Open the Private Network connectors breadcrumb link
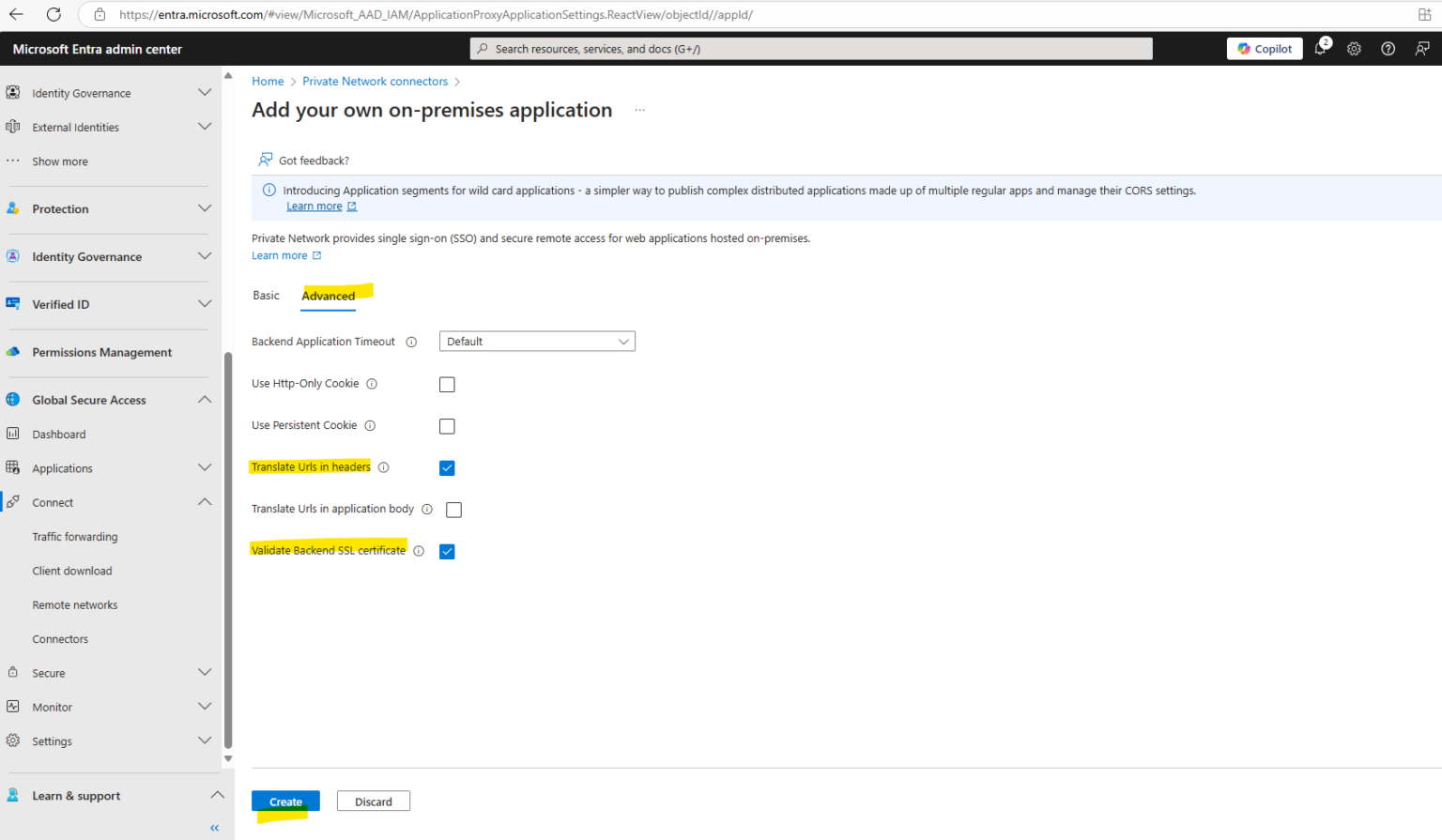Viewport: 1442px width, 840px height. coord(375,81)
